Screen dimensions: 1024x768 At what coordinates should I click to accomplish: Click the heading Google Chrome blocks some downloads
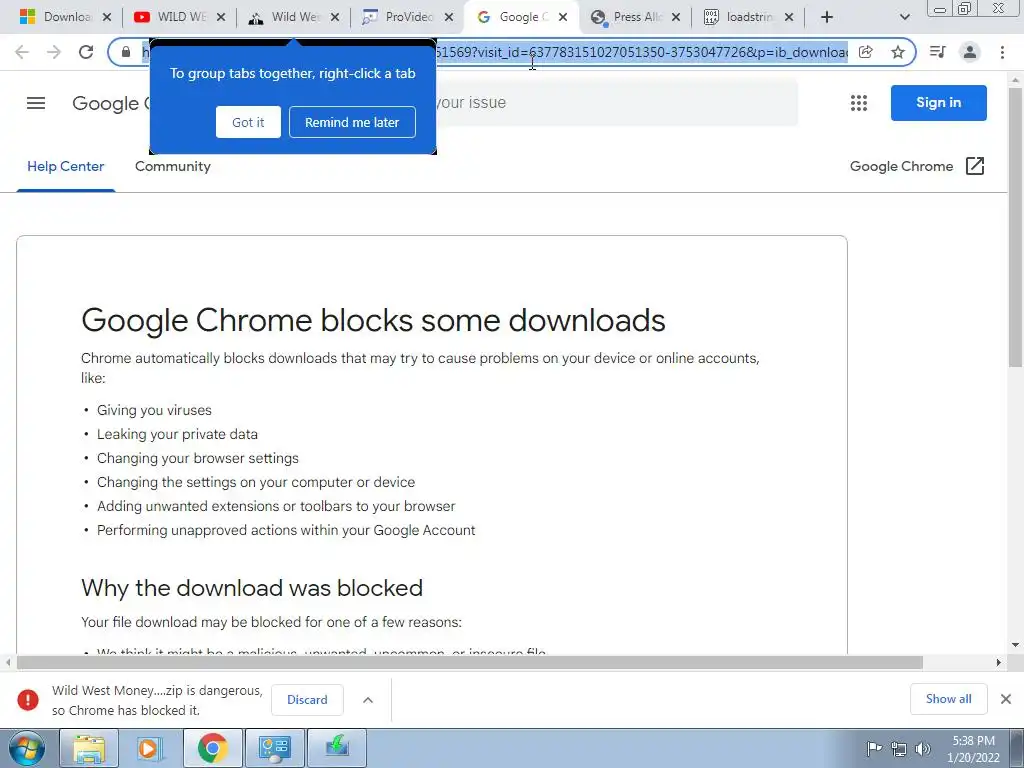click(373, 321)
